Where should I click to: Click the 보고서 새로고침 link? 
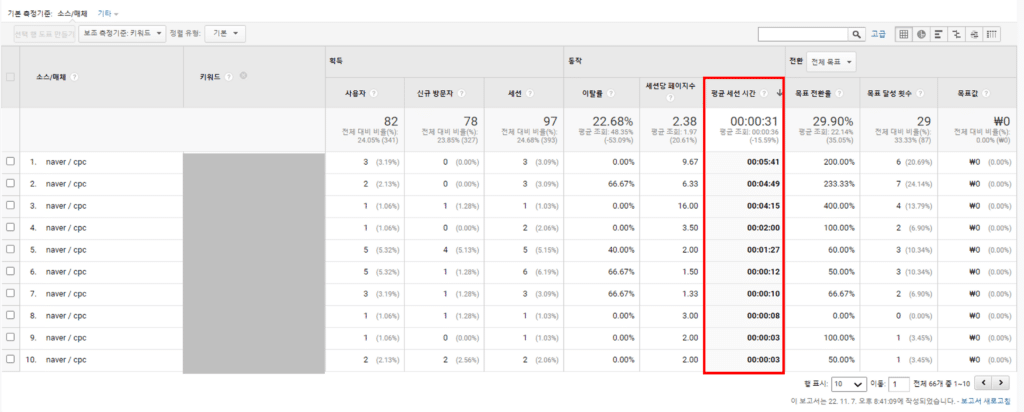(987, 401)
